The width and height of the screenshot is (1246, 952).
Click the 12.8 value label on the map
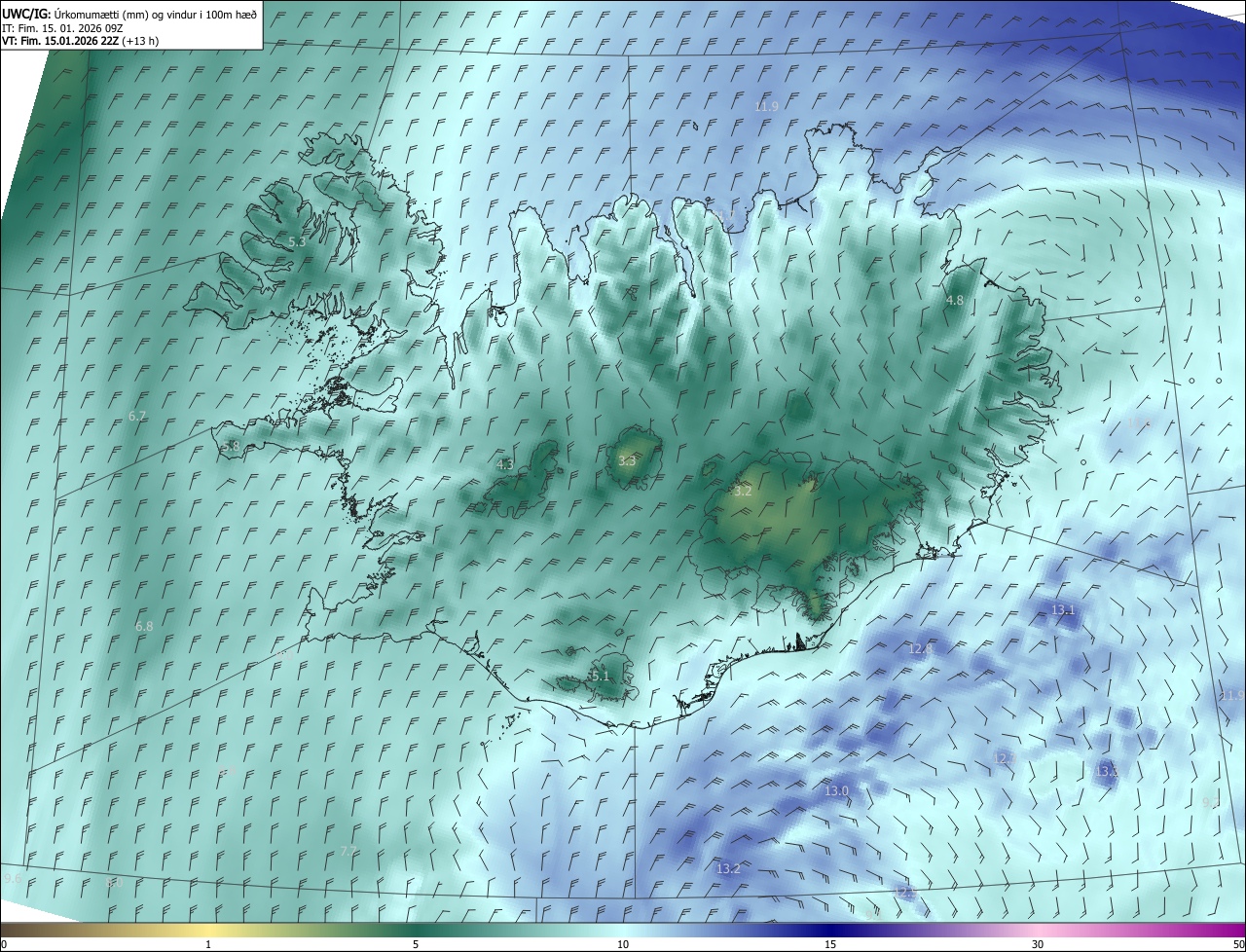920,648
